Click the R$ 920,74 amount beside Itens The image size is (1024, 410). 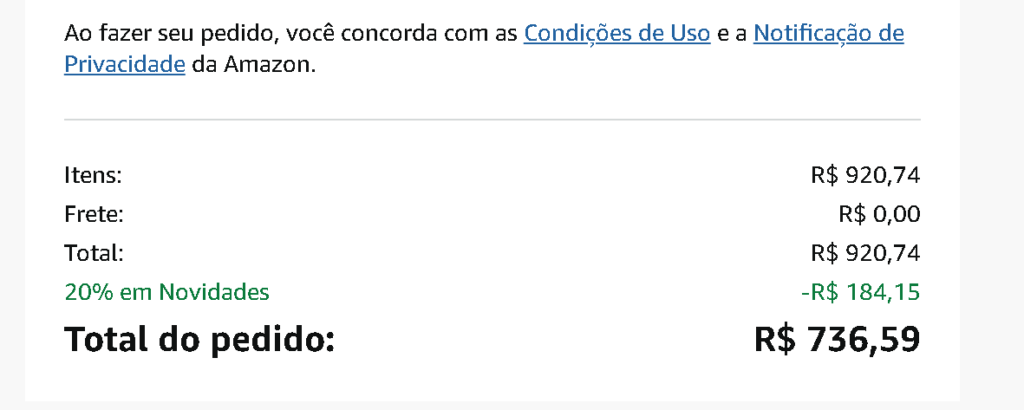click(x=865, y=175)
